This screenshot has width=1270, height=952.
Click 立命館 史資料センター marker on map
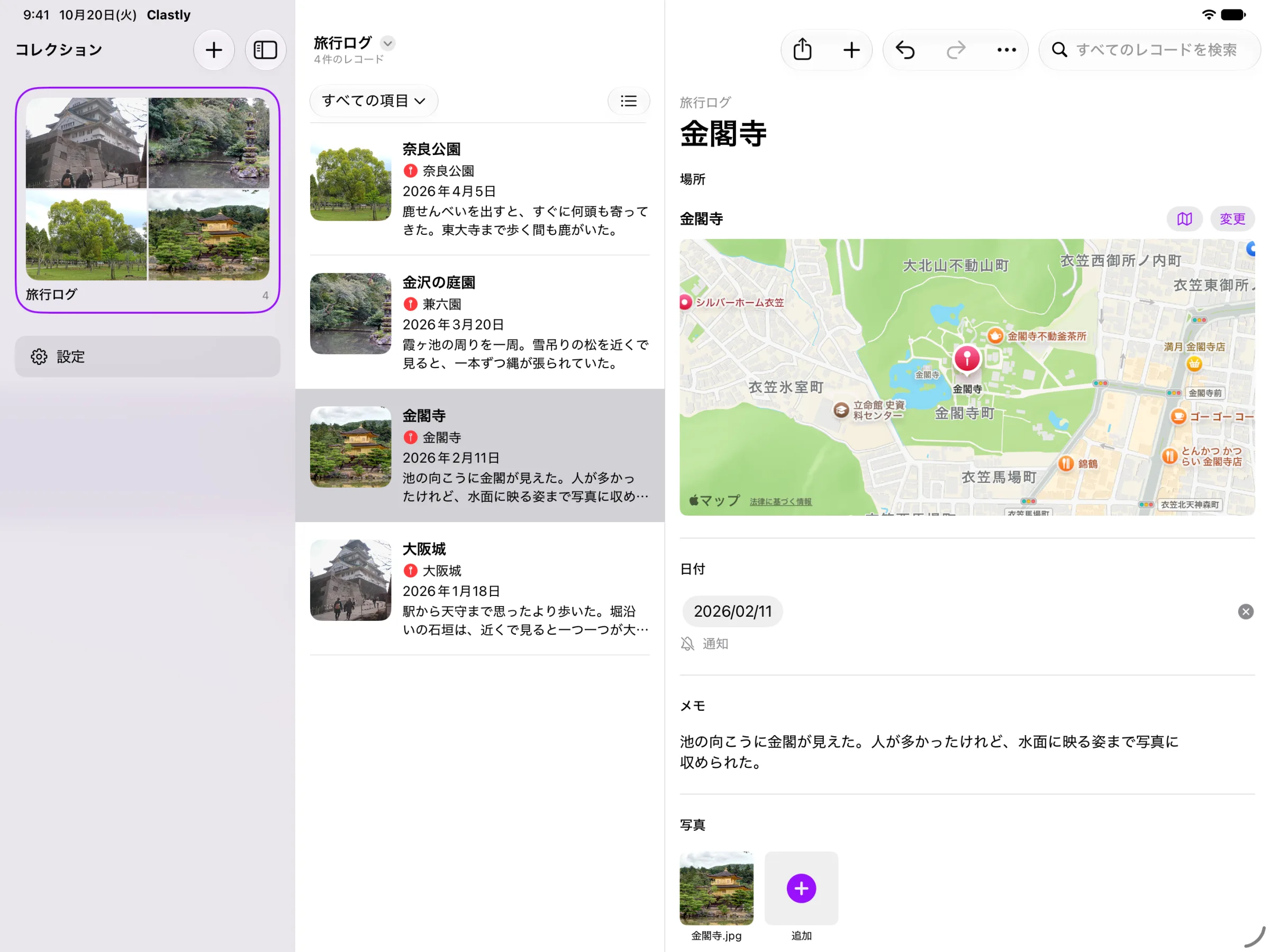[841, 410]
